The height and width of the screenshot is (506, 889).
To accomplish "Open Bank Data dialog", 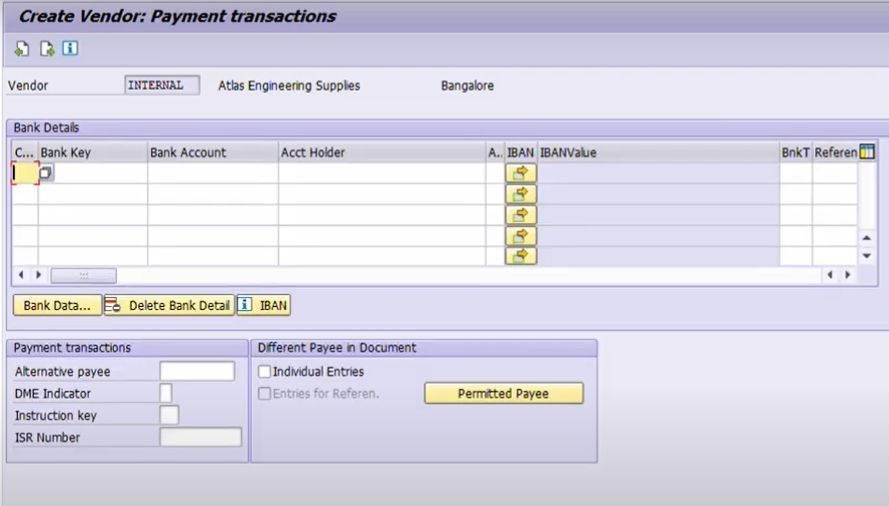I will click(x=57, y=305).
